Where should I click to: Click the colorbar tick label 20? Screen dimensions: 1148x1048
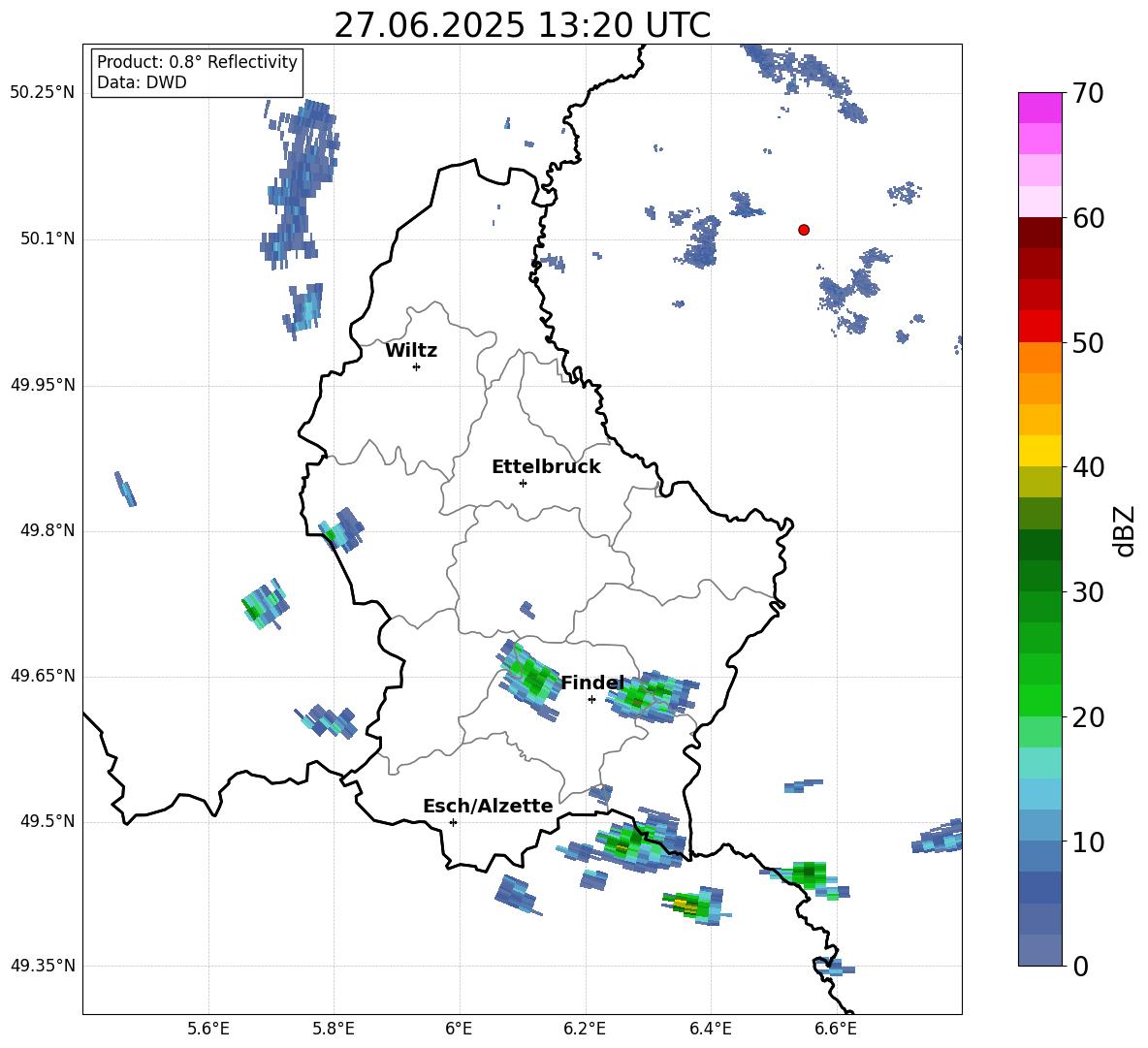point(1088,717)
